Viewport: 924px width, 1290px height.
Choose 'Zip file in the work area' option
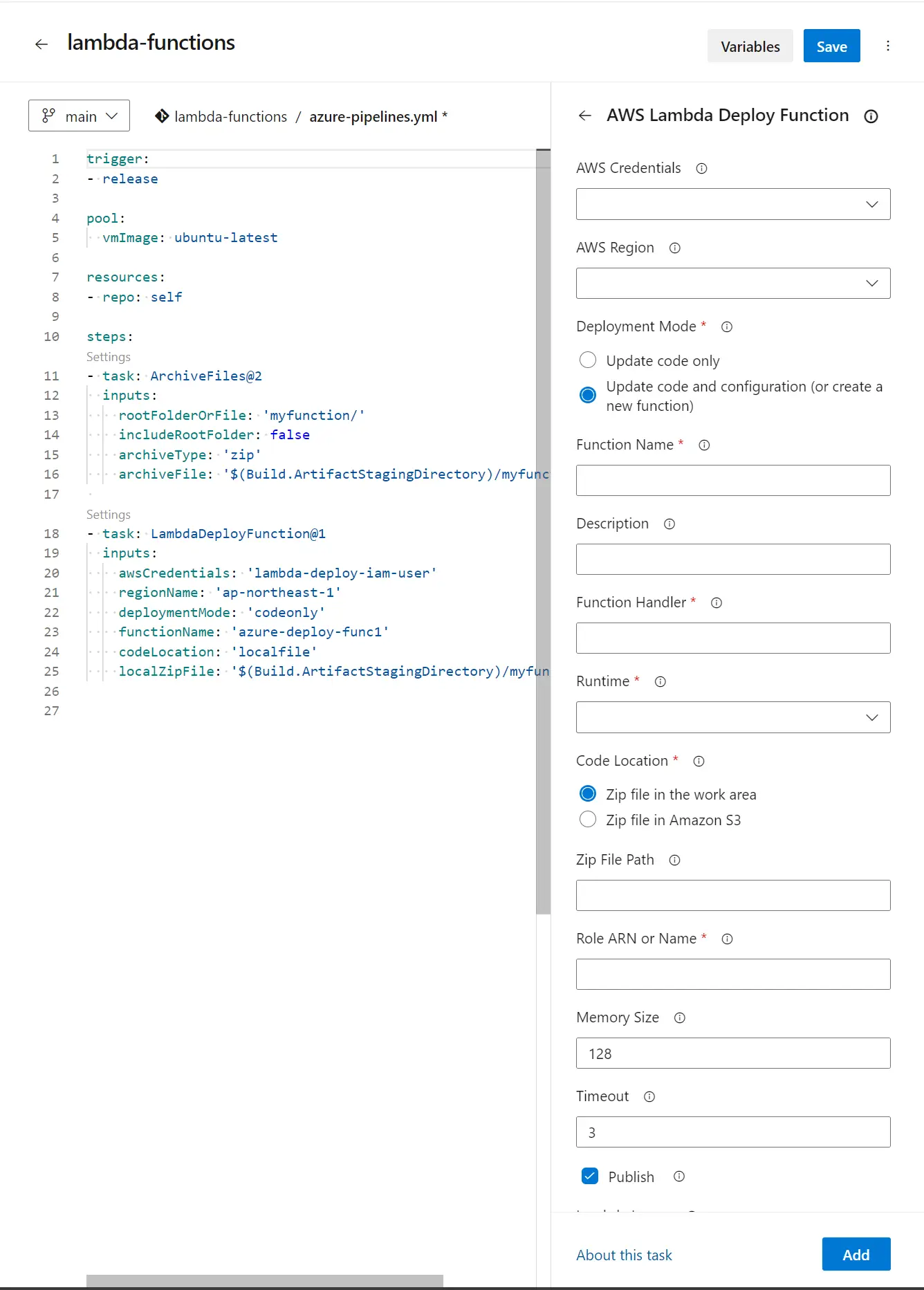point(588,793)
